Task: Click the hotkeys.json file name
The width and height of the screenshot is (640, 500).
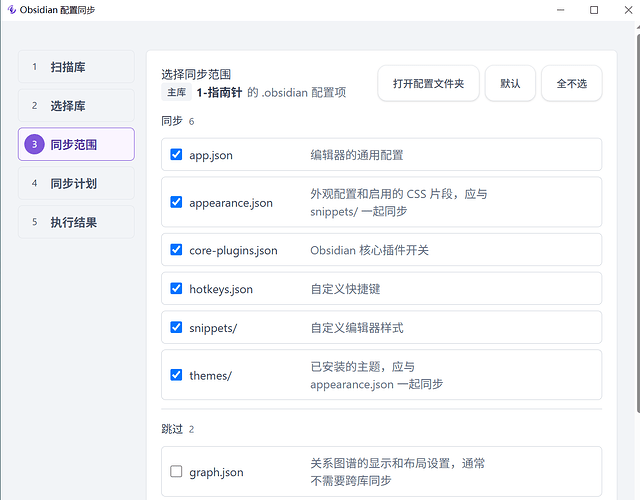Action: point(221,289)
